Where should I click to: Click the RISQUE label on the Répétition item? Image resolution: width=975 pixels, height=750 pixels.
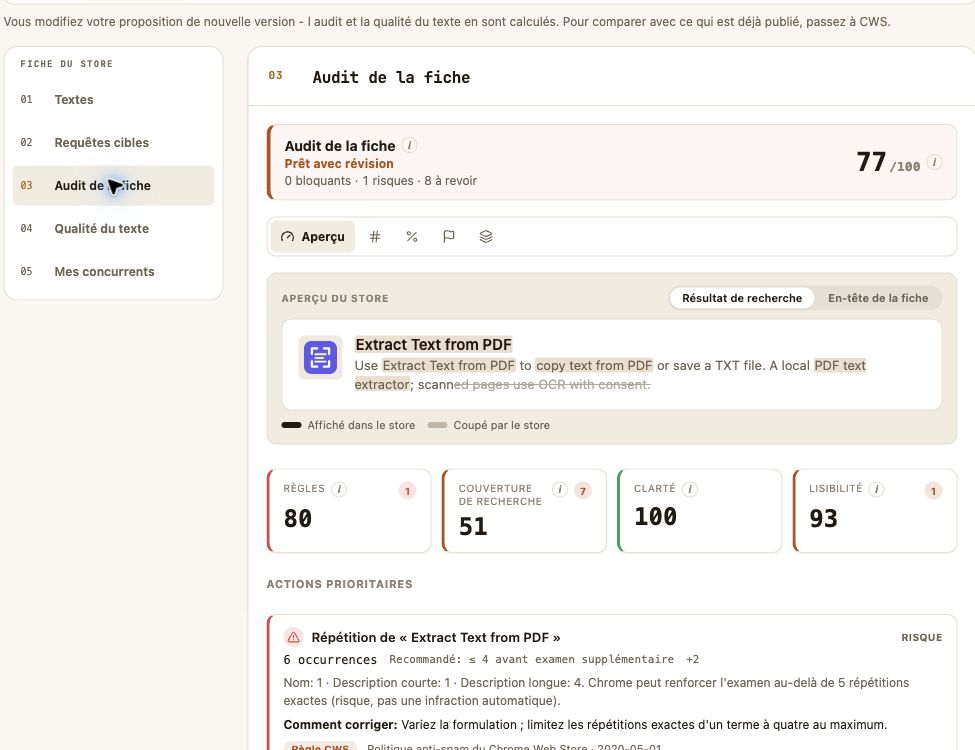click(922, 637)
